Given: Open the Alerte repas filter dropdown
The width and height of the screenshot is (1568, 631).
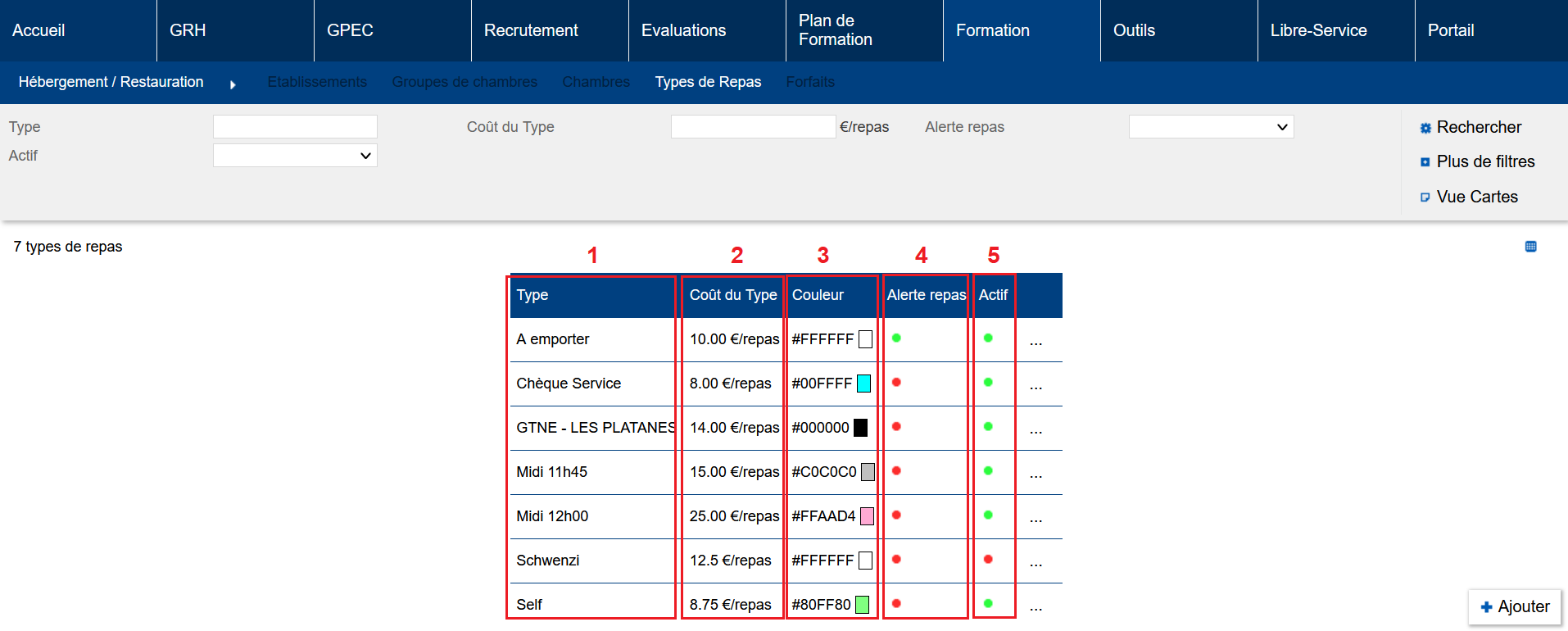Looking at the screenshot, I should point(1211,127).
